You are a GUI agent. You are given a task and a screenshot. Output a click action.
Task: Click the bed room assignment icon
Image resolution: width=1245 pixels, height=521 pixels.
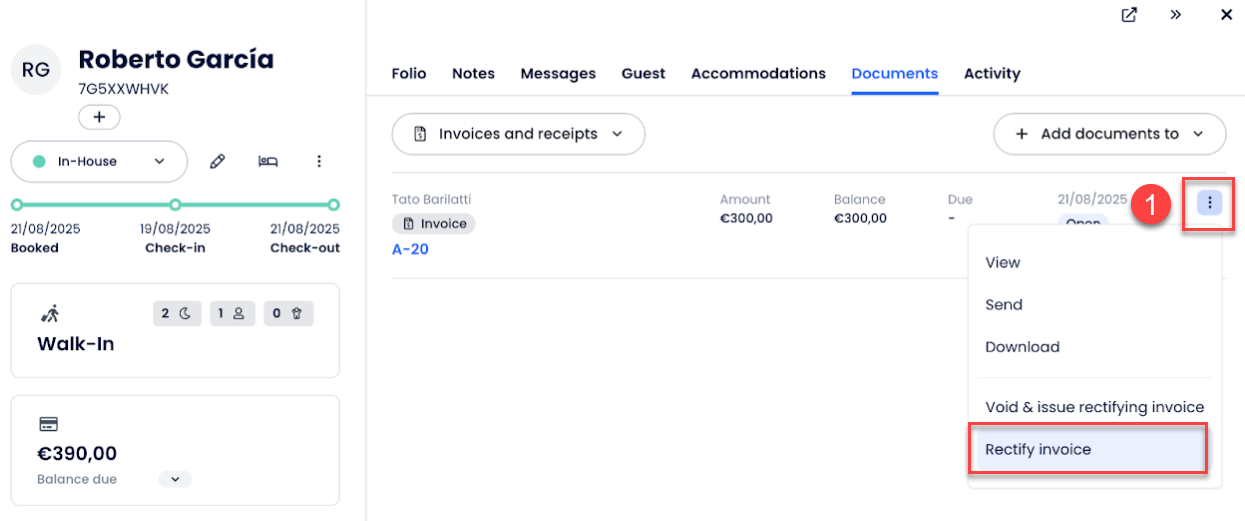click(x=268, y=161)
